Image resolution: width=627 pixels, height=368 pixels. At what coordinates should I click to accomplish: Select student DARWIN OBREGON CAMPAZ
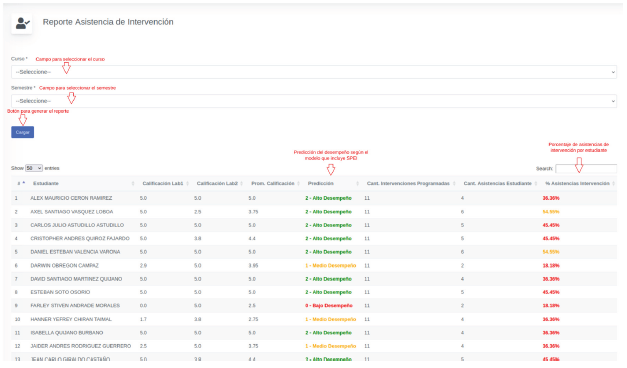click(64, 266)
